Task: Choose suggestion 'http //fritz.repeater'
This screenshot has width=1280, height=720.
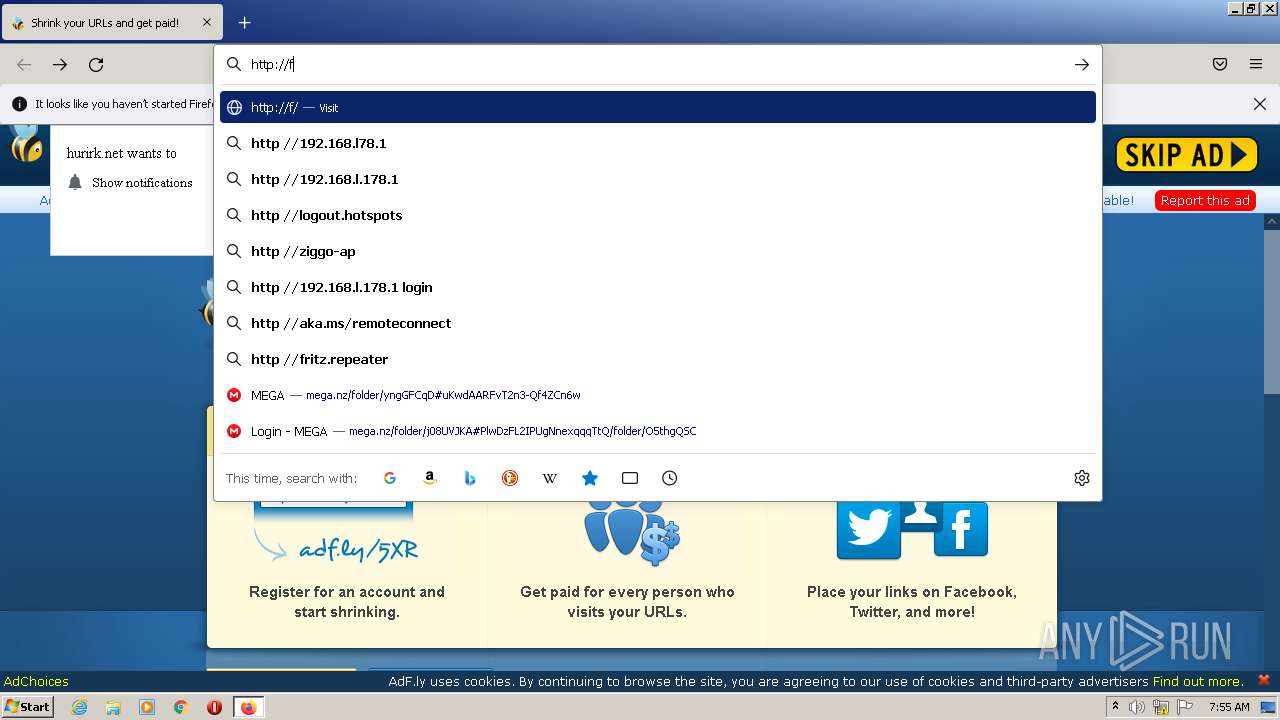Action: pos(658,359)
